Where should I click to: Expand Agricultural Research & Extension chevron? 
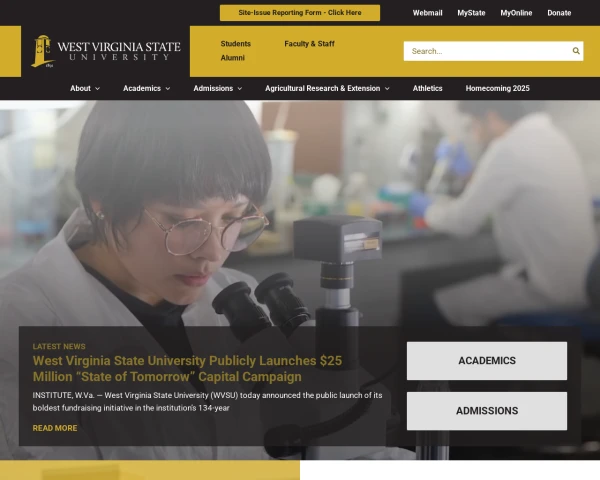387,88
